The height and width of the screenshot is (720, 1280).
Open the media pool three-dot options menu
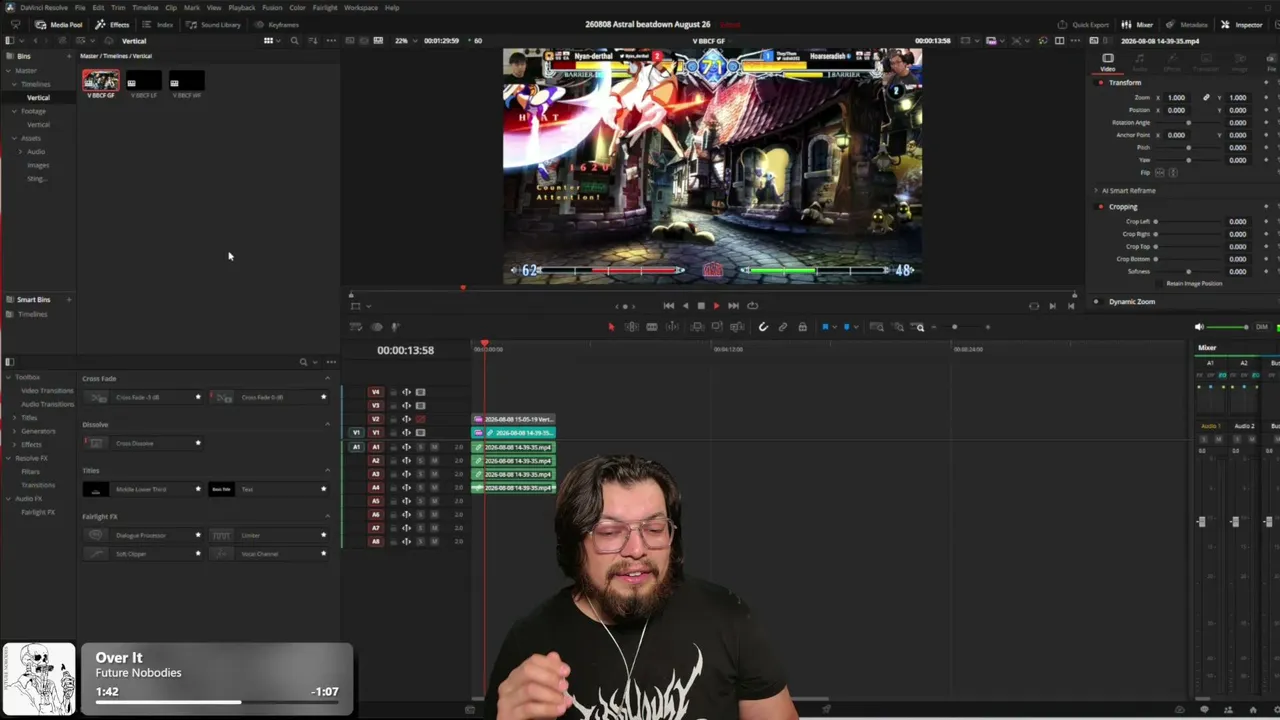pos(331,41)
